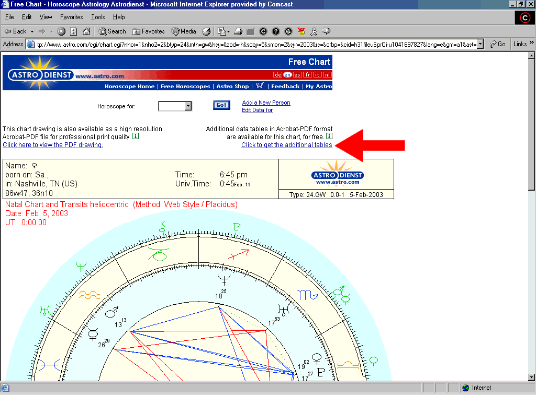The height and width of the screenshot is (395, 536).
Task: Select the 'fr' language button
Action: click(x=307, y=75)
